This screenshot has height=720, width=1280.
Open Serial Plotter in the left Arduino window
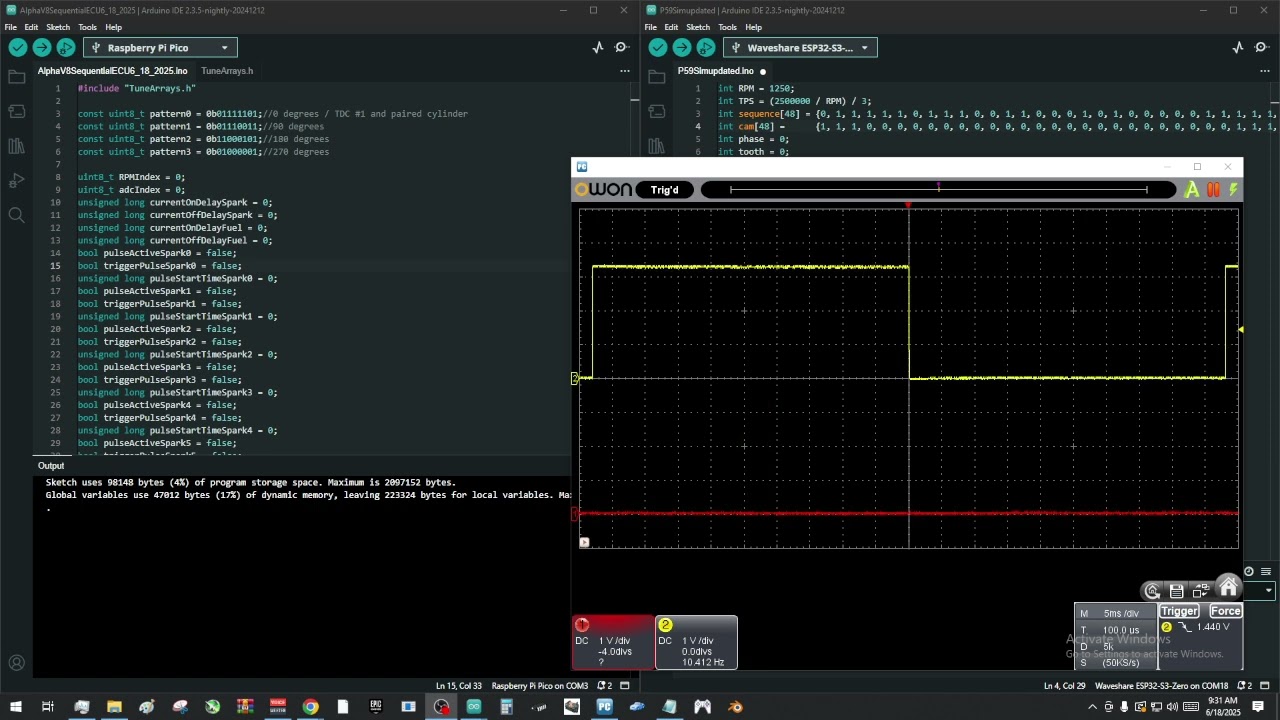[x=598, y=48]
